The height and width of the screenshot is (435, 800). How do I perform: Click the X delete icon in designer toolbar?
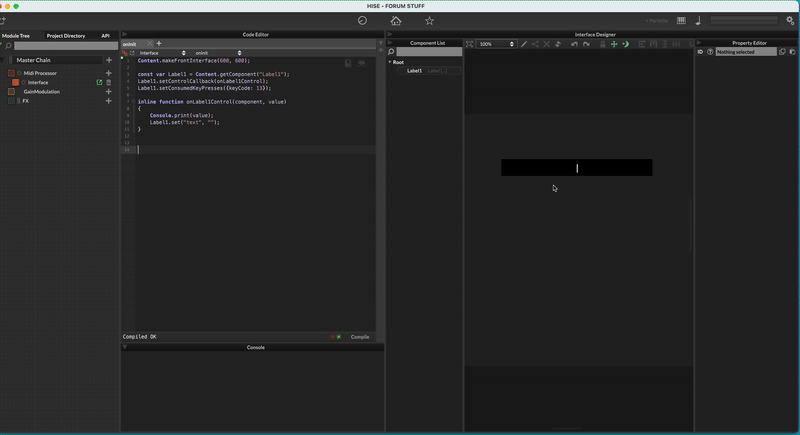pos(546,44)
